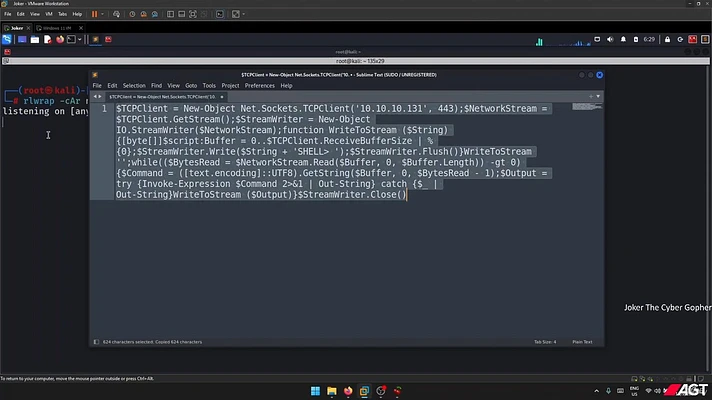Open File Explorer from Windows taskbar
Viewport: 712px width, 400px height.
331,391
